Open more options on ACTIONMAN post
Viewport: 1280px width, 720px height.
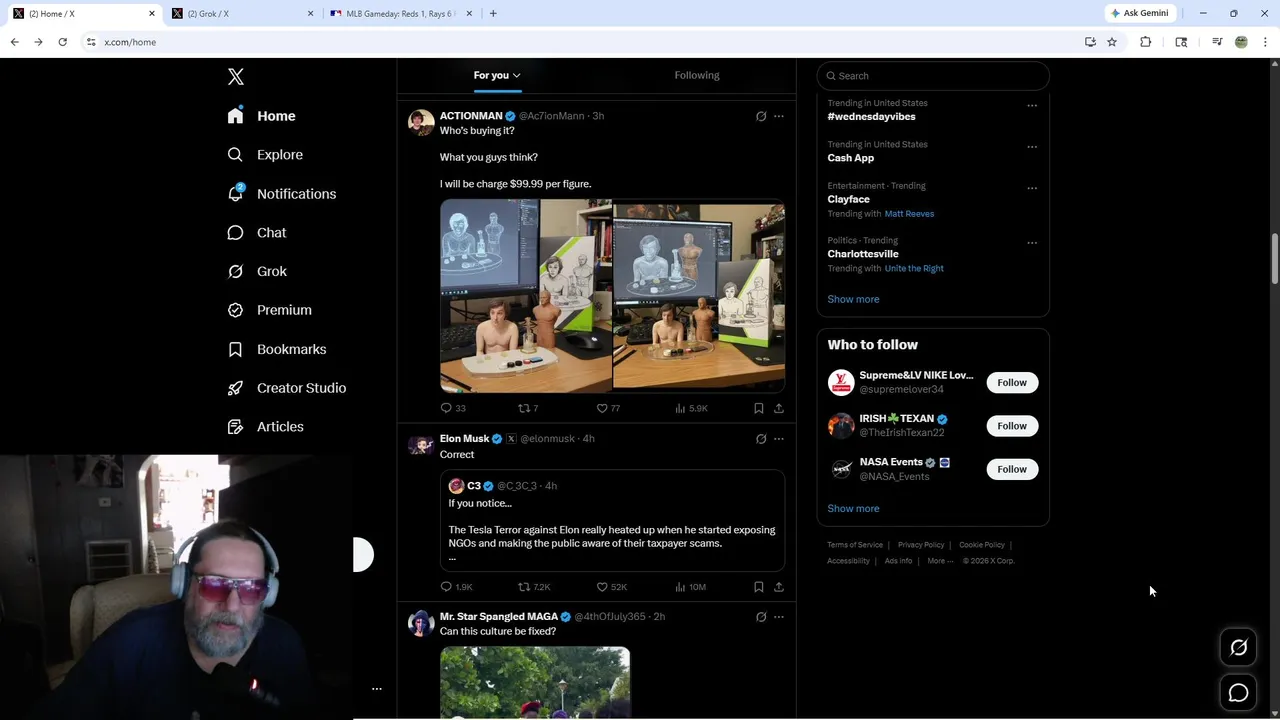[779, 116]
